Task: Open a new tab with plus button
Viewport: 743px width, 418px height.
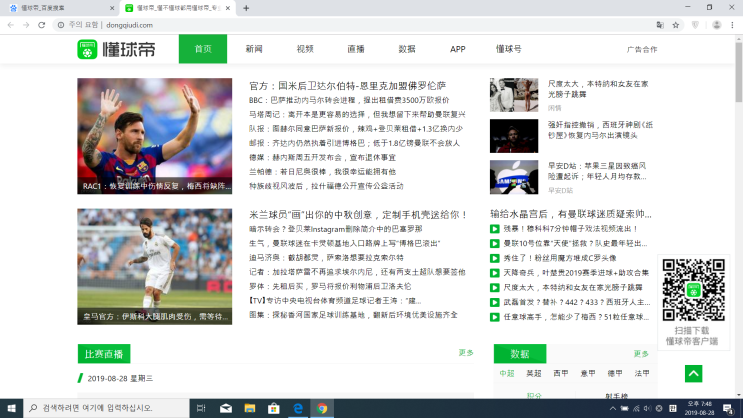Action: 246,8
